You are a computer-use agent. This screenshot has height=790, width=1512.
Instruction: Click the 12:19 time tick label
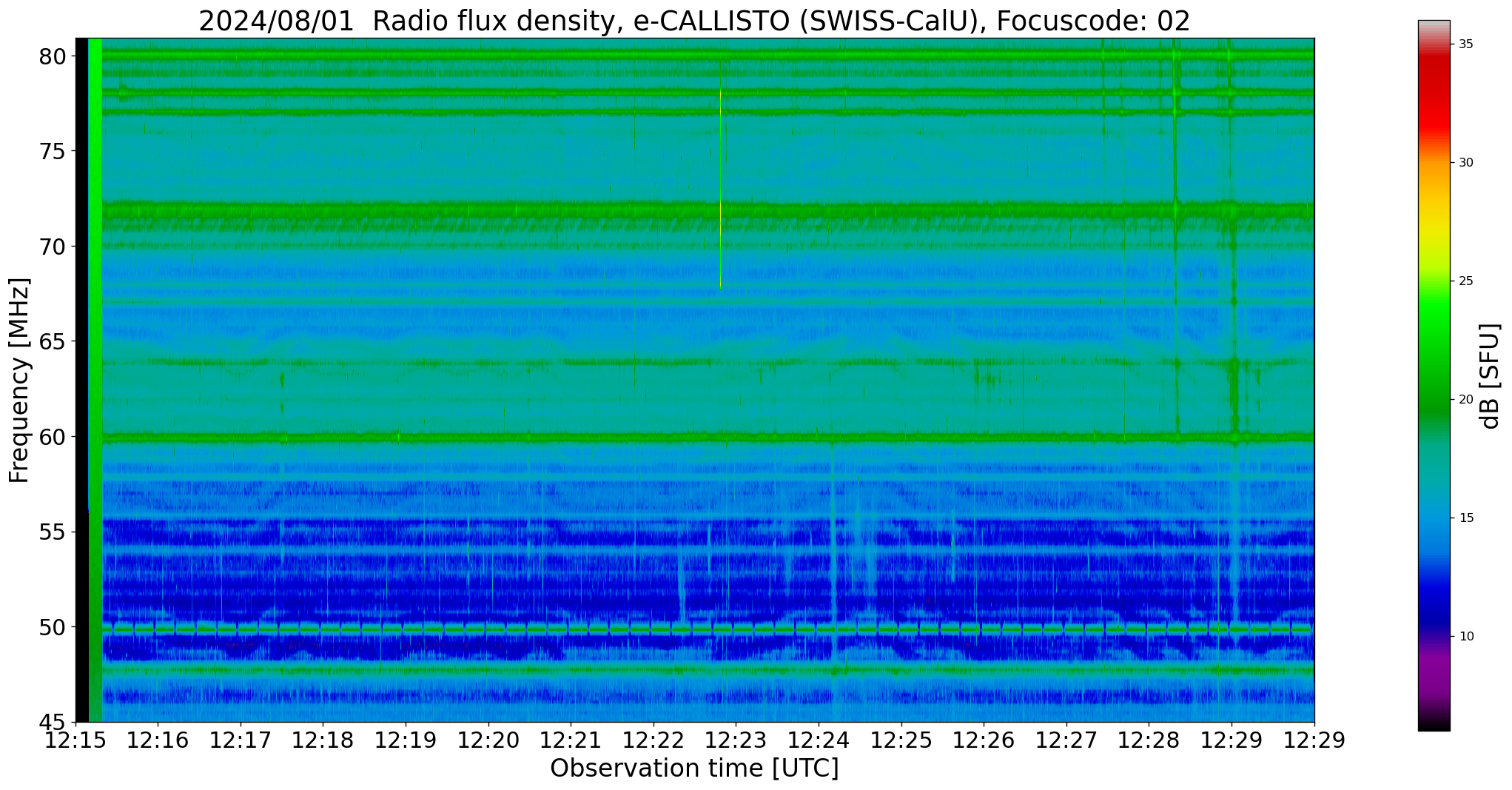406,740
